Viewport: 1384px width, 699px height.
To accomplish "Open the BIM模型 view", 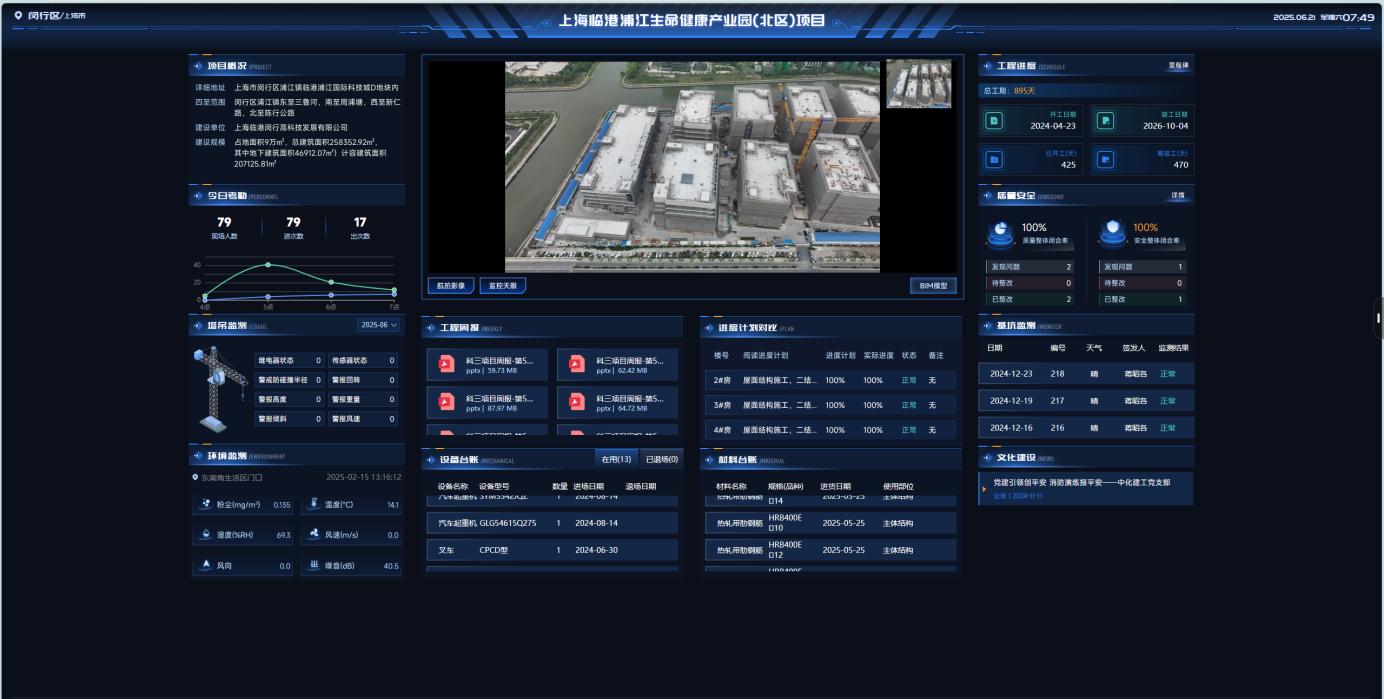I will coord(932,285).
